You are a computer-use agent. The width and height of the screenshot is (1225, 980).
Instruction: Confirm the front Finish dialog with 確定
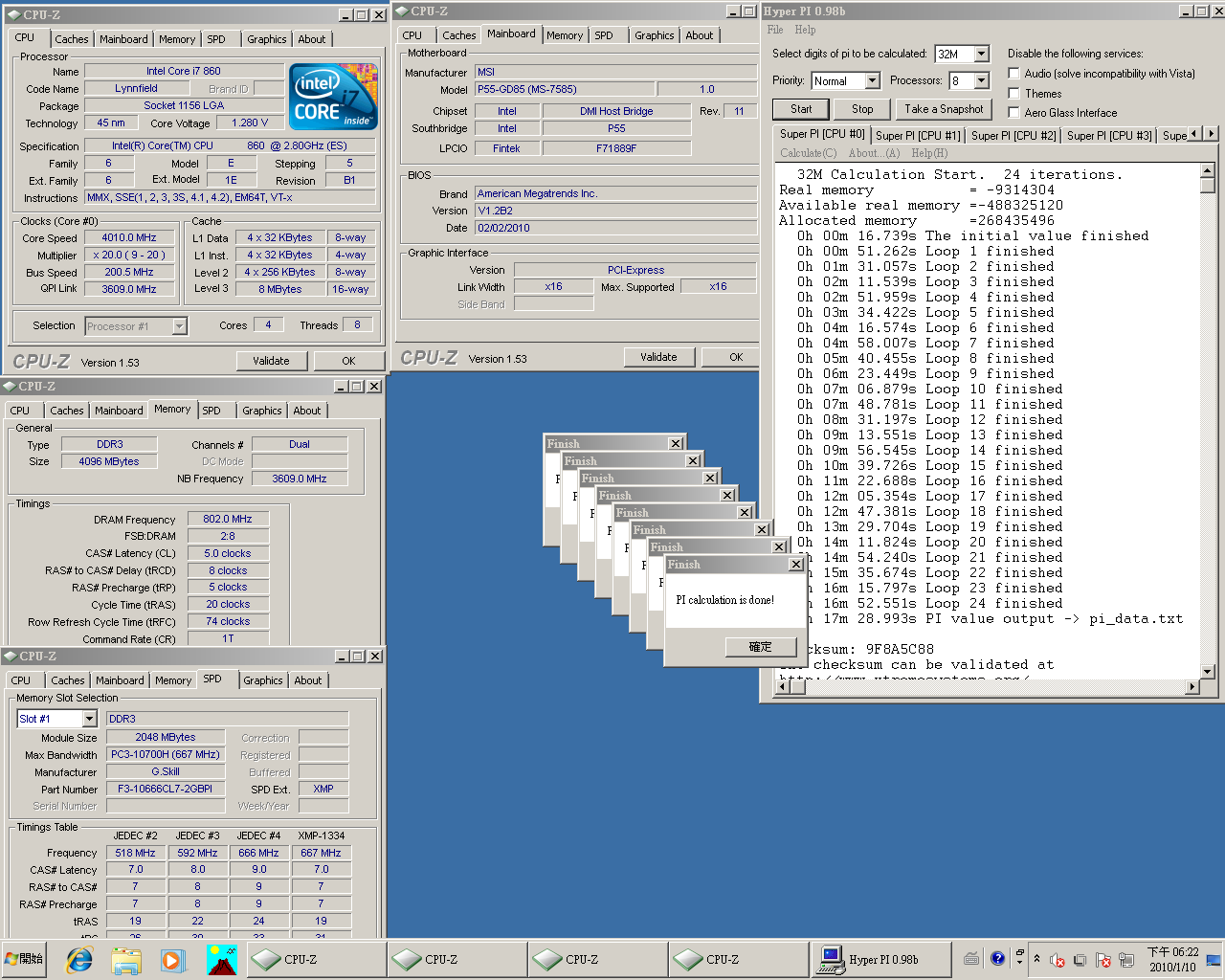[x=760, y=647]
